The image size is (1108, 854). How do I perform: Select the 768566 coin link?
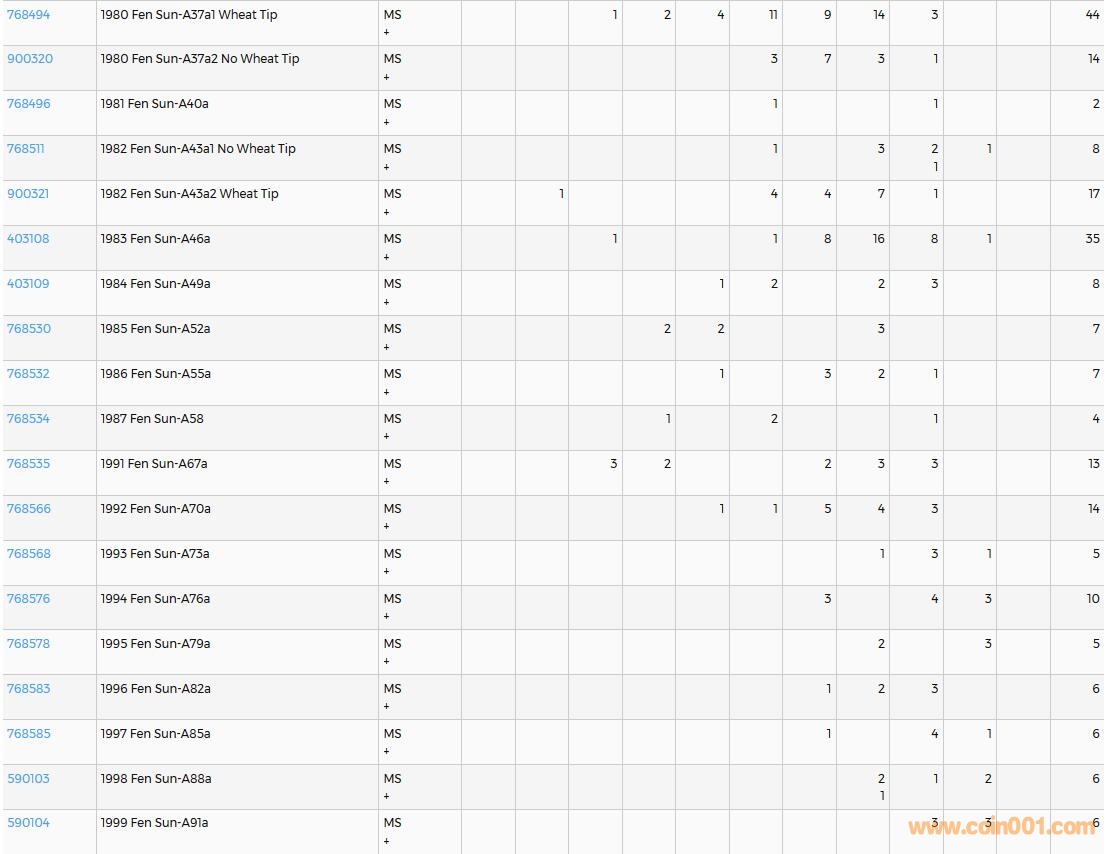(x=28, y=509)
